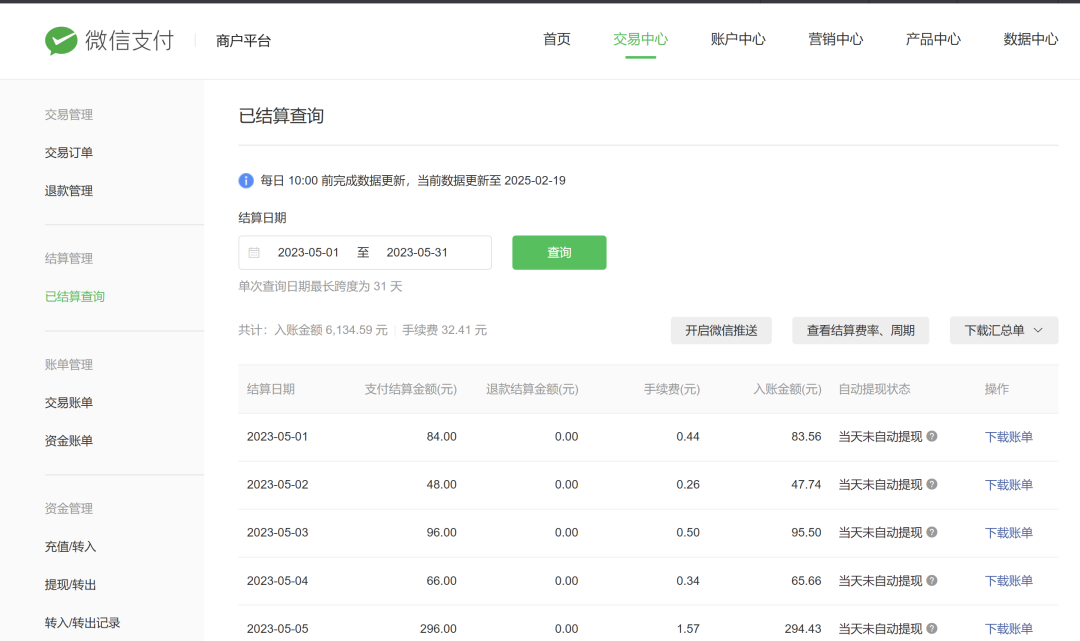Switch to the 账户中心 tab

click(x=738, y=40)
